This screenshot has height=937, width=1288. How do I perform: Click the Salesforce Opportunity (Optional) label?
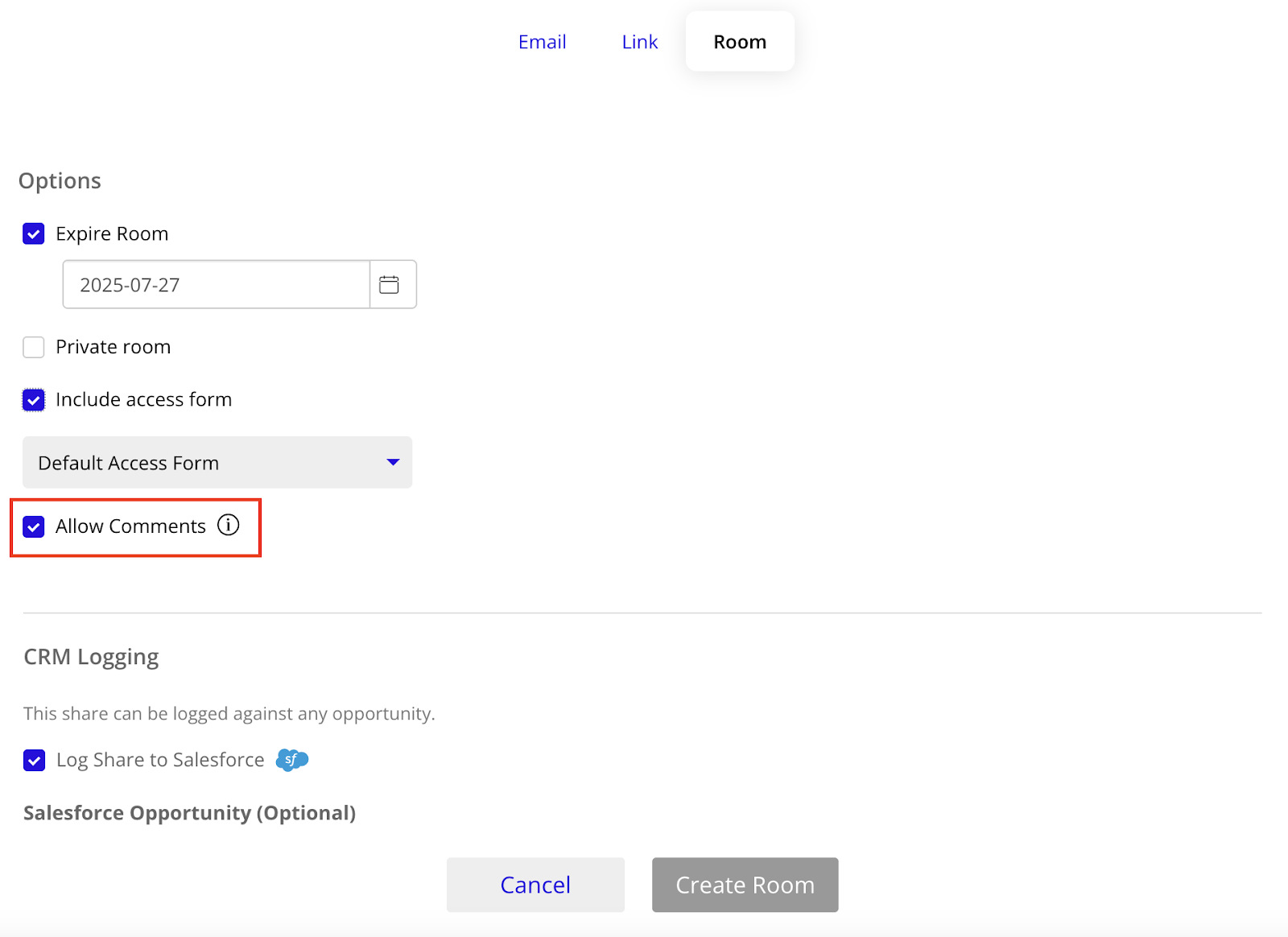pos(189,813)
